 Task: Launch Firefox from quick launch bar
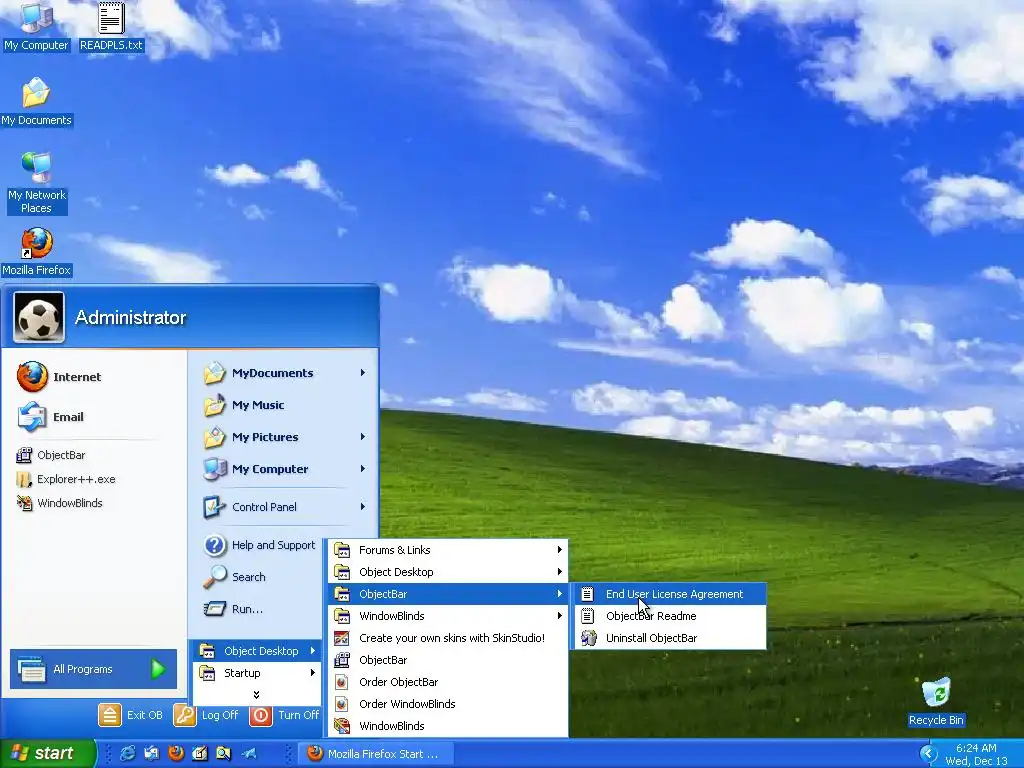[x=176, y=754]
